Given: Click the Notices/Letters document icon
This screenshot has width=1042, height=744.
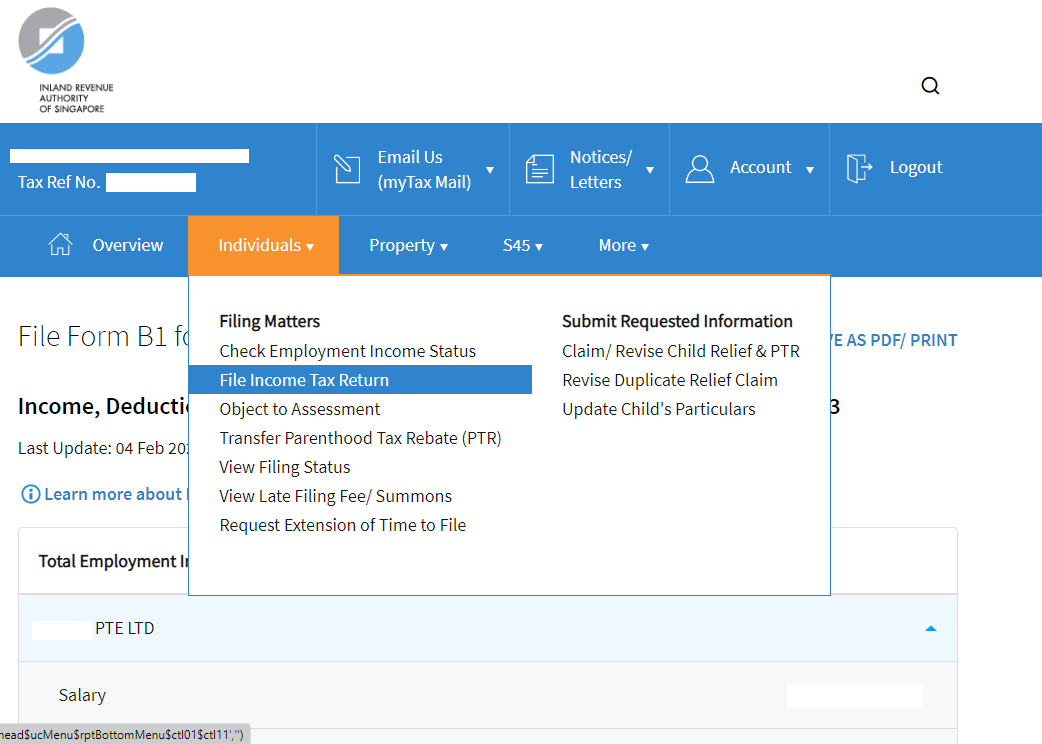Looking at the screenshot, I should click(x=540, y=169).
